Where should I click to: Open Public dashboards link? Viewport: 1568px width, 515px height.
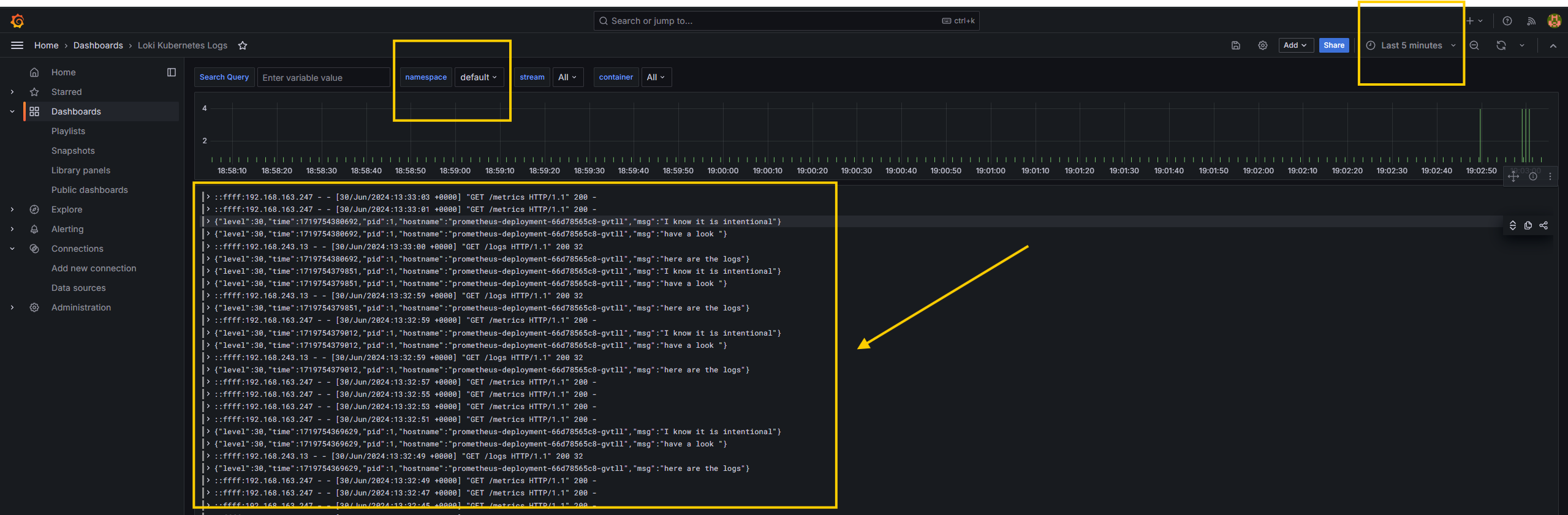89,190
